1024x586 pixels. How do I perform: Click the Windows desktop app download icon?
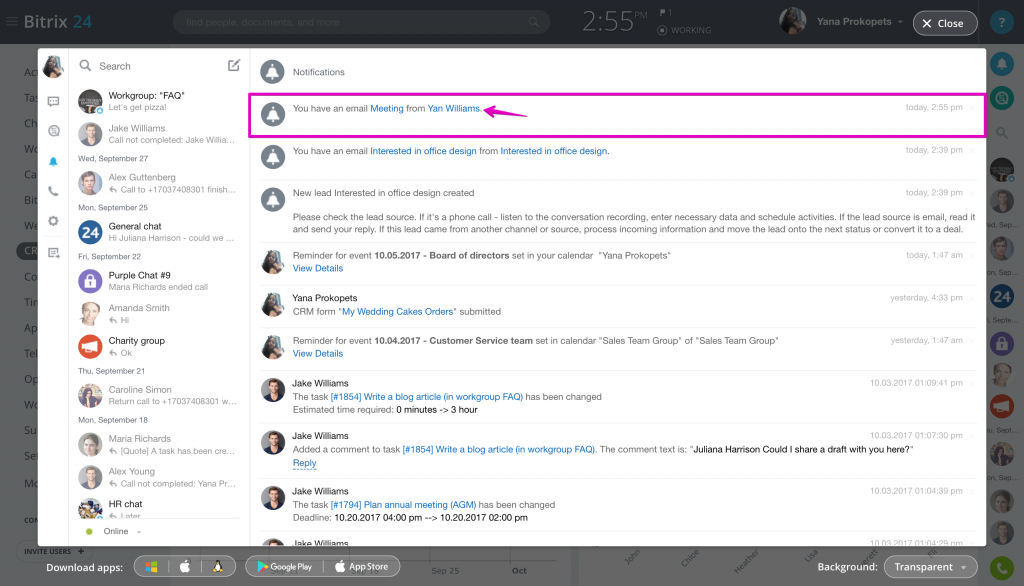pos(152,566)
